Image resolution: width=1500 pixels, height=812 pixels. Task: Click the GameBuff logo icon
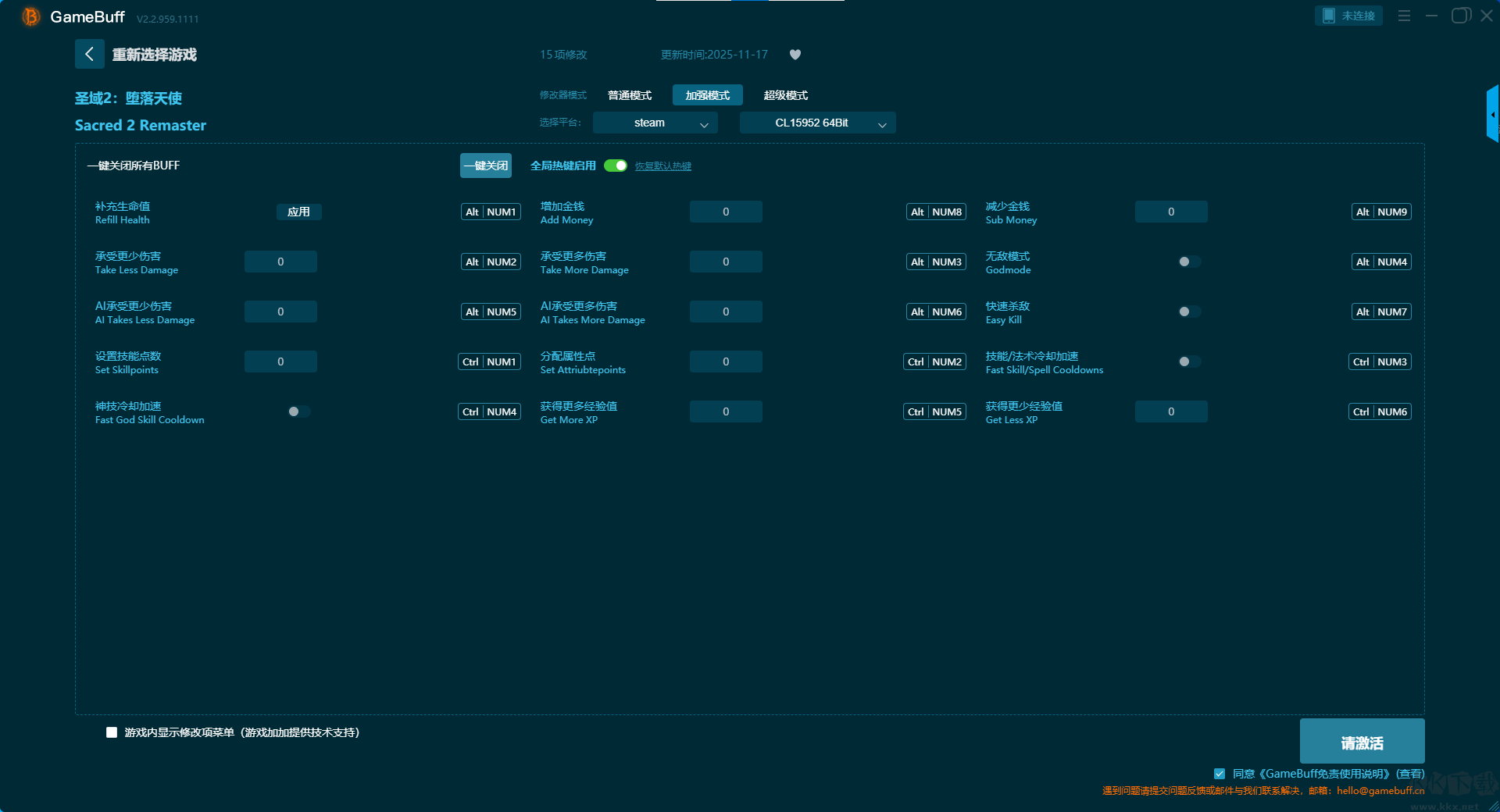[x=31, y=16]
